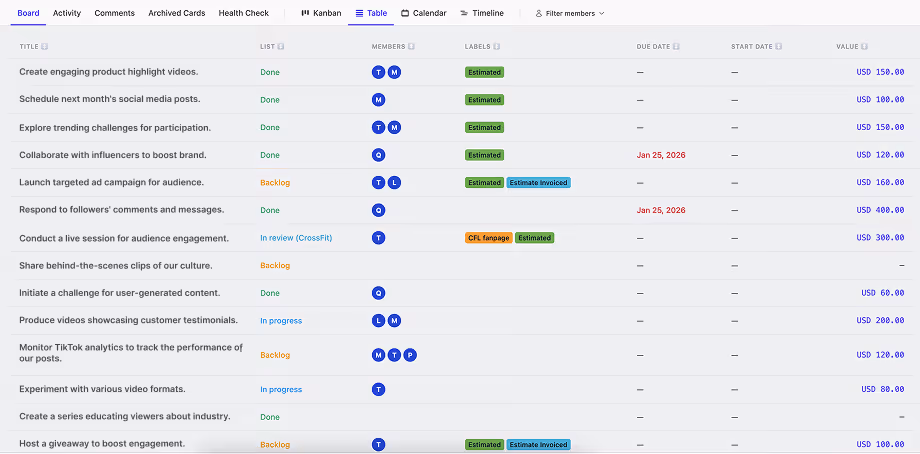Click the Timeline view icon
Screen dimensions: 920x454
click(464, 13)
